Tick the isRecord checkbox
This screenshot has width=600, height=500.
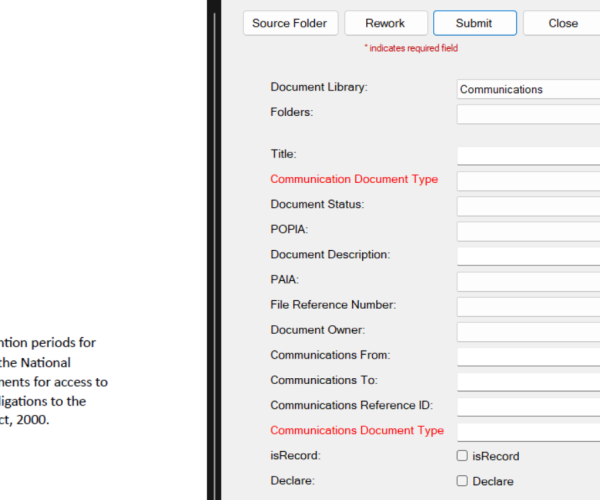462,456
